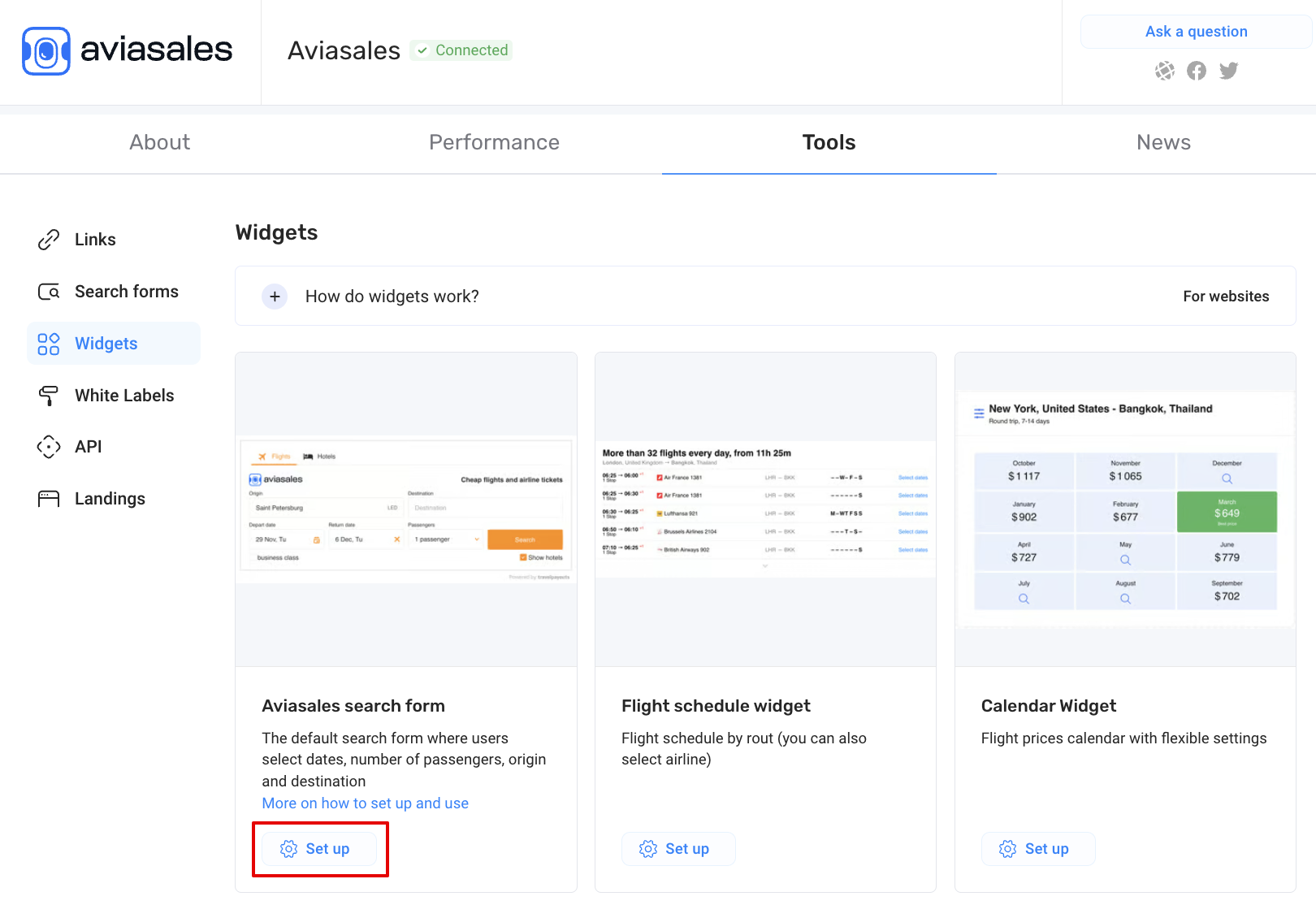Open Search forms in the sidebar

[114, 292]
